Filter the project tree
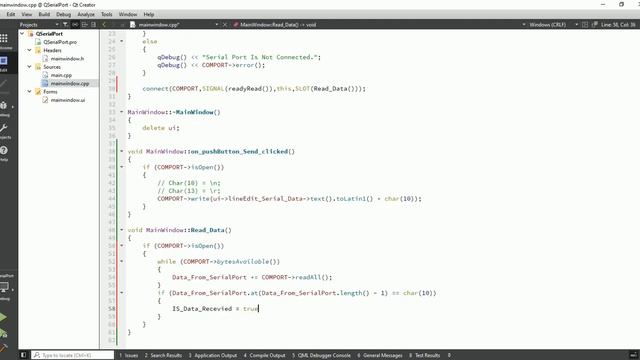Image resolution: width=640 pixels, height=360 pixels. pyautogui.click(x=65, y=25)
